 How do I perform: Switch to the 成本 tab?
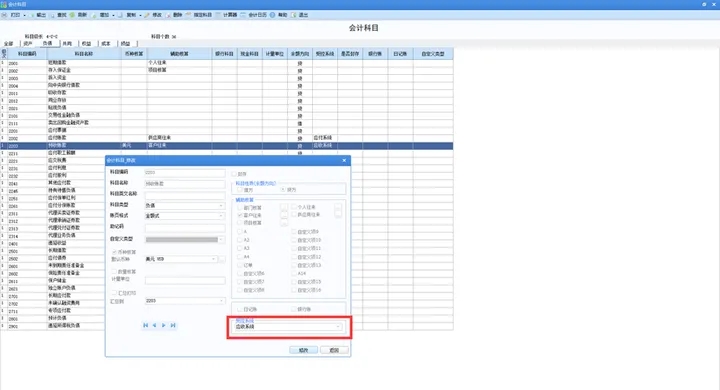106,44
